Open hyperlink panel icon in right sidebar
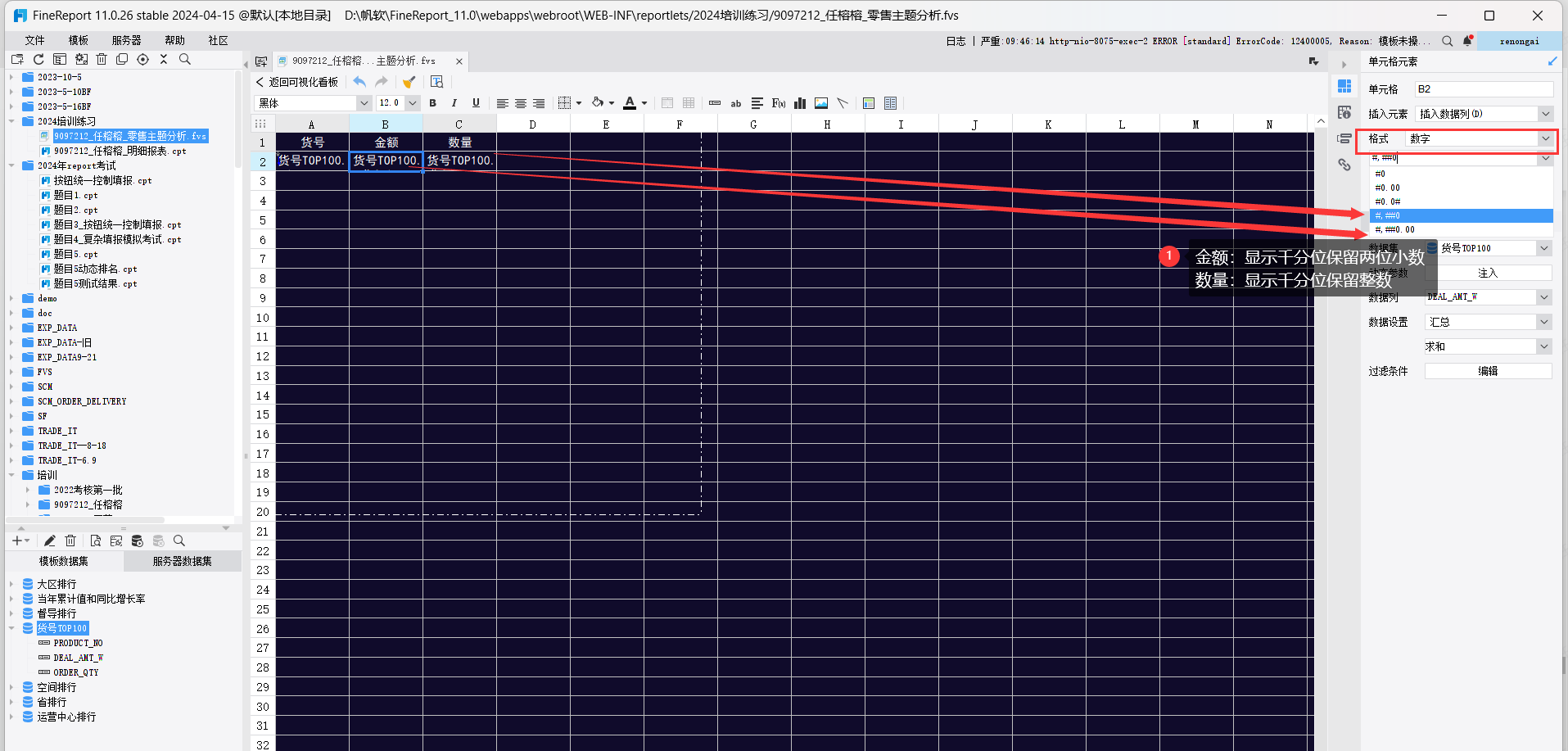Image resolution: width=1568 pixels, height=751 pixels. point(1344,165)
